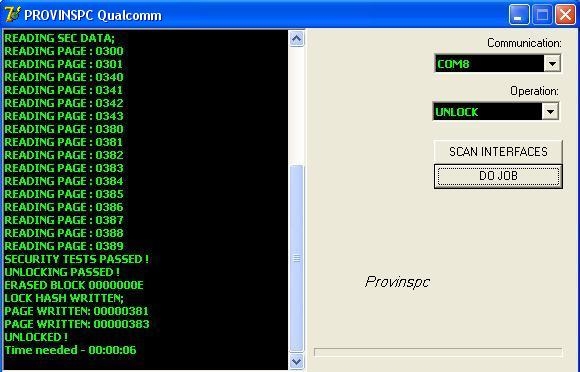Click the 'ERASED BLOCK 0000000E' line
580x372 pixels.
coord(74,285)
